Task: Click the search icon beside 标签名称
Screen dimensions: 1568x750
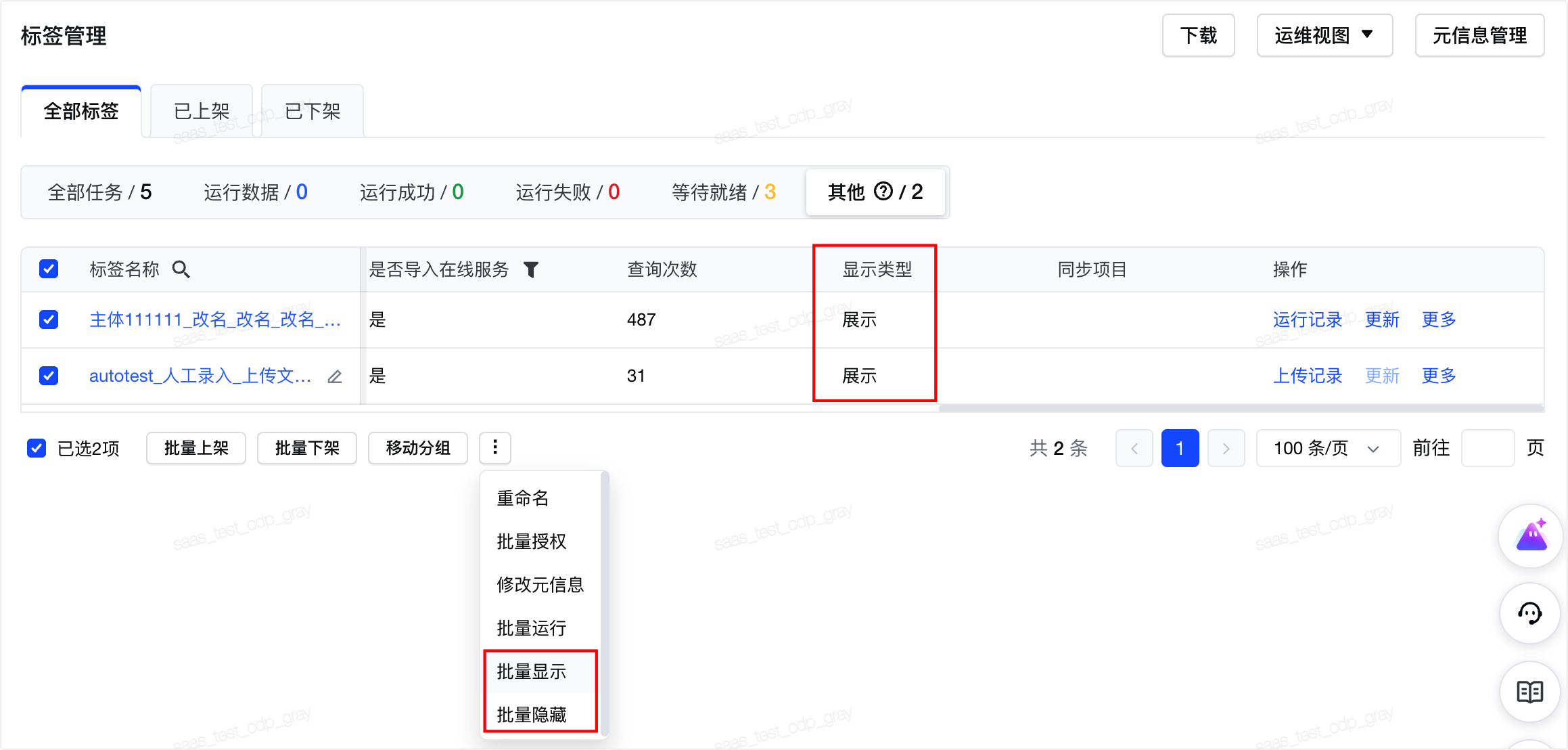Action: [x=181, y=269]
